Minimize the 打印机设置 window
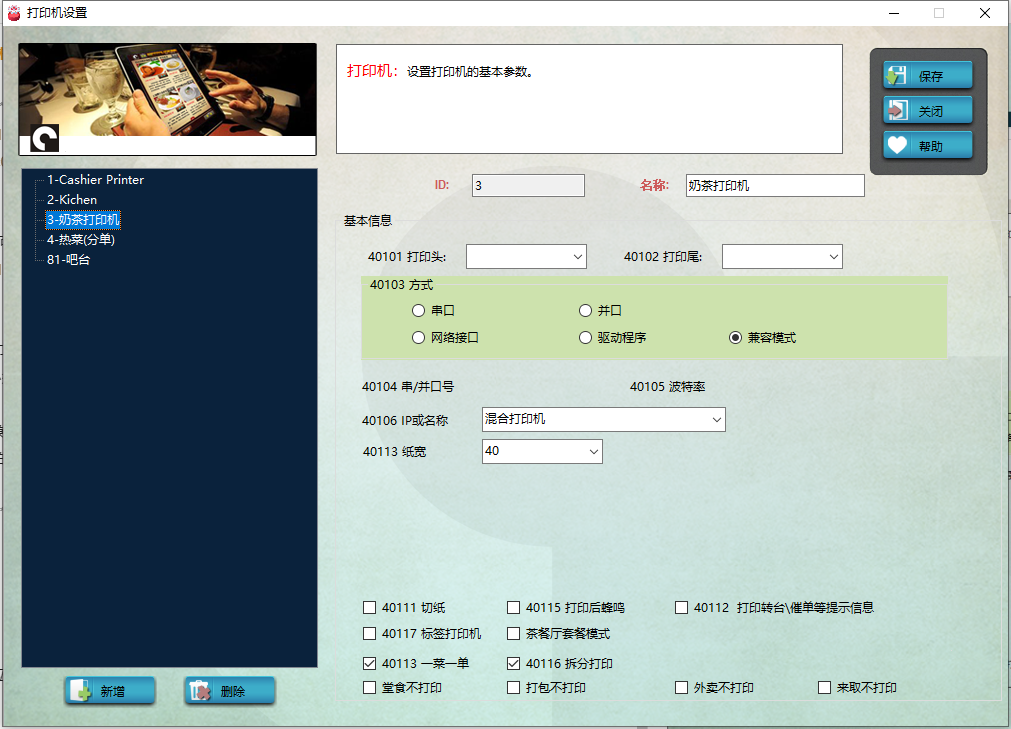1011x729 pixels. tap(894, 13)
